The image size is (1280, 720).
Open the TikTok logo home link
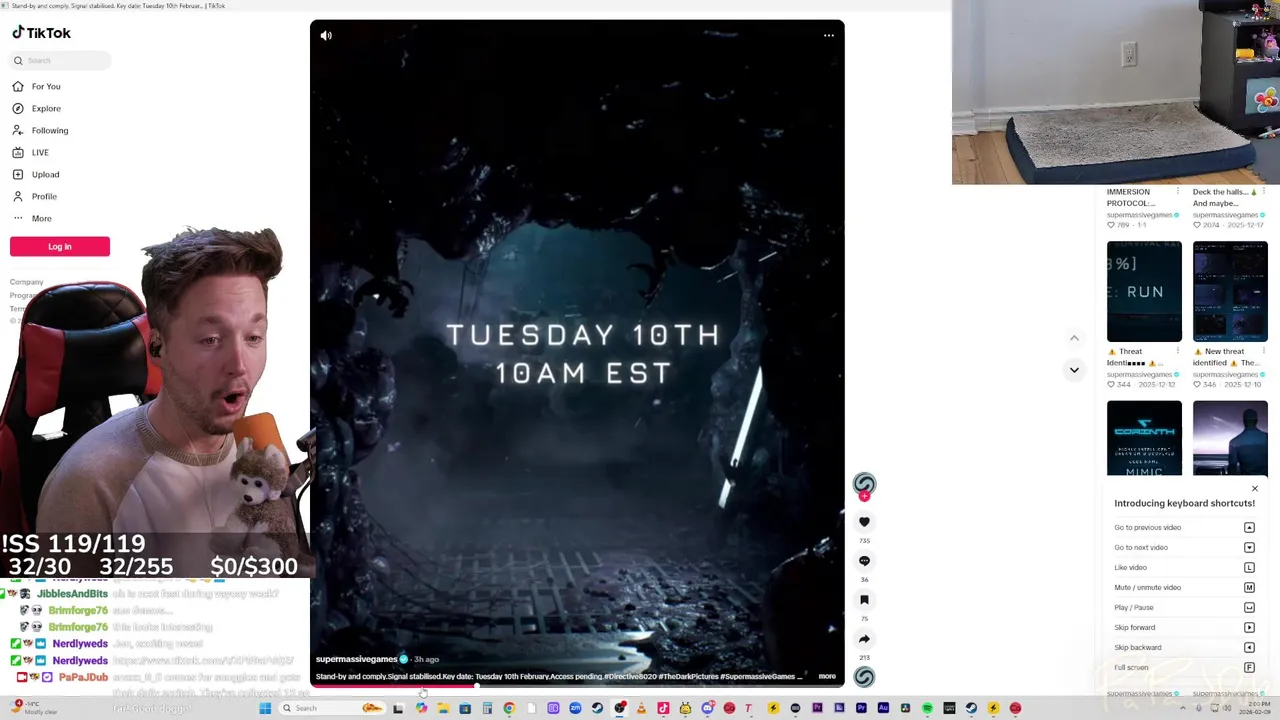41,33
